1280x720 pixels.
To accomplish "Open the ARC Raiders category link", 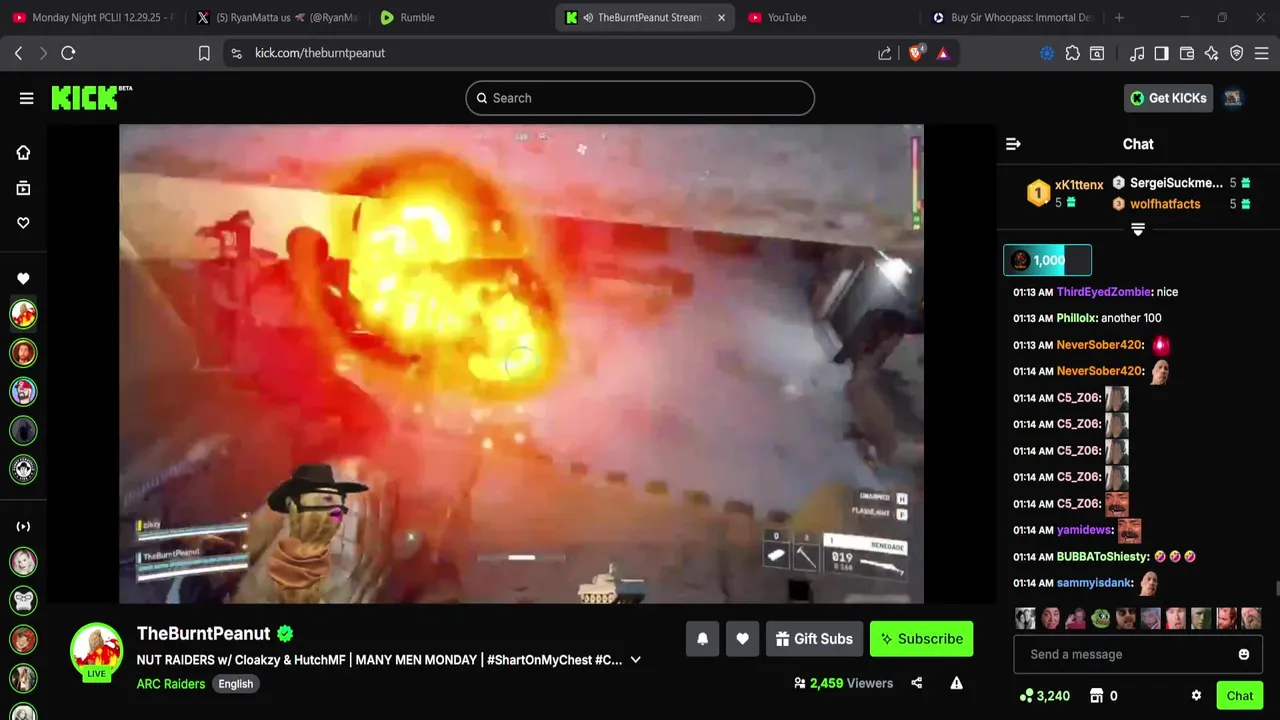I will [x=171, y=684].
